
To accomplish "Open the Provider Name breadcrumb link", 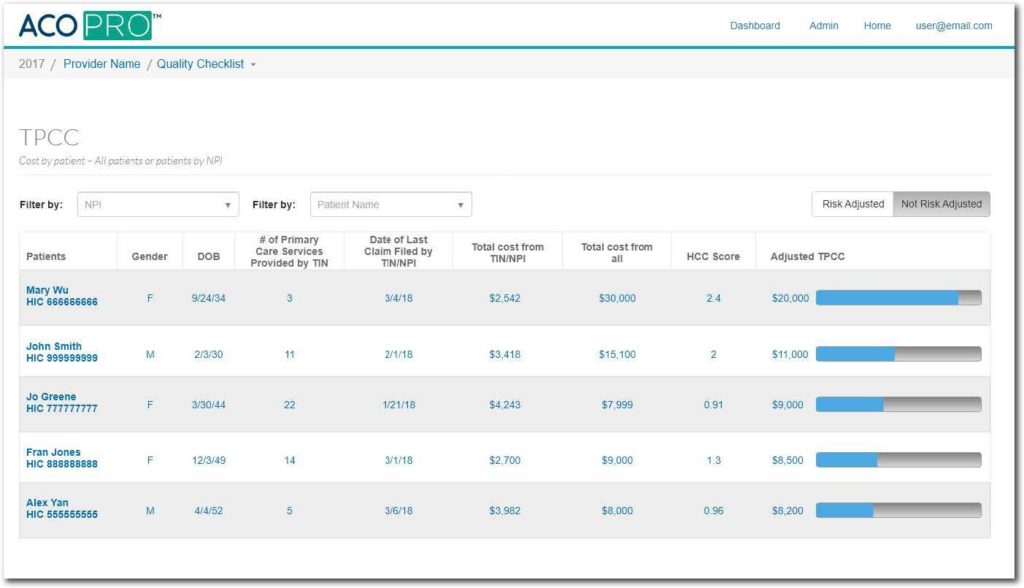I will click(x=102, y=64).
